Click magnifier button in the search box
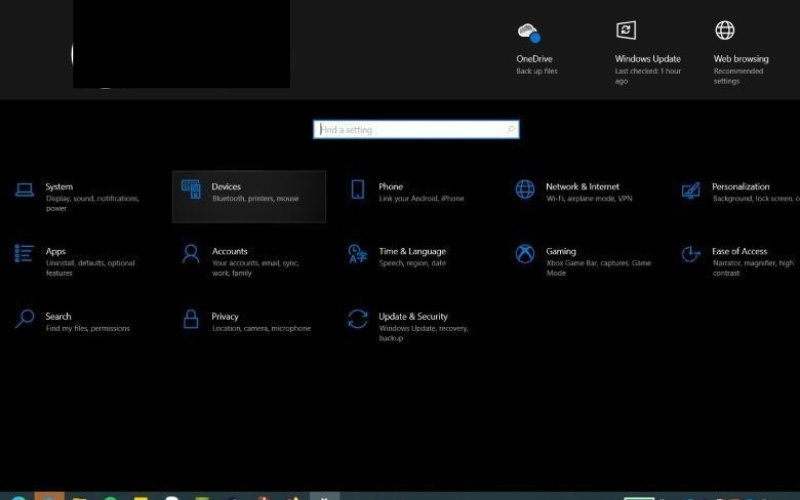The image size is (800, 500). click(x=511, y=130)
